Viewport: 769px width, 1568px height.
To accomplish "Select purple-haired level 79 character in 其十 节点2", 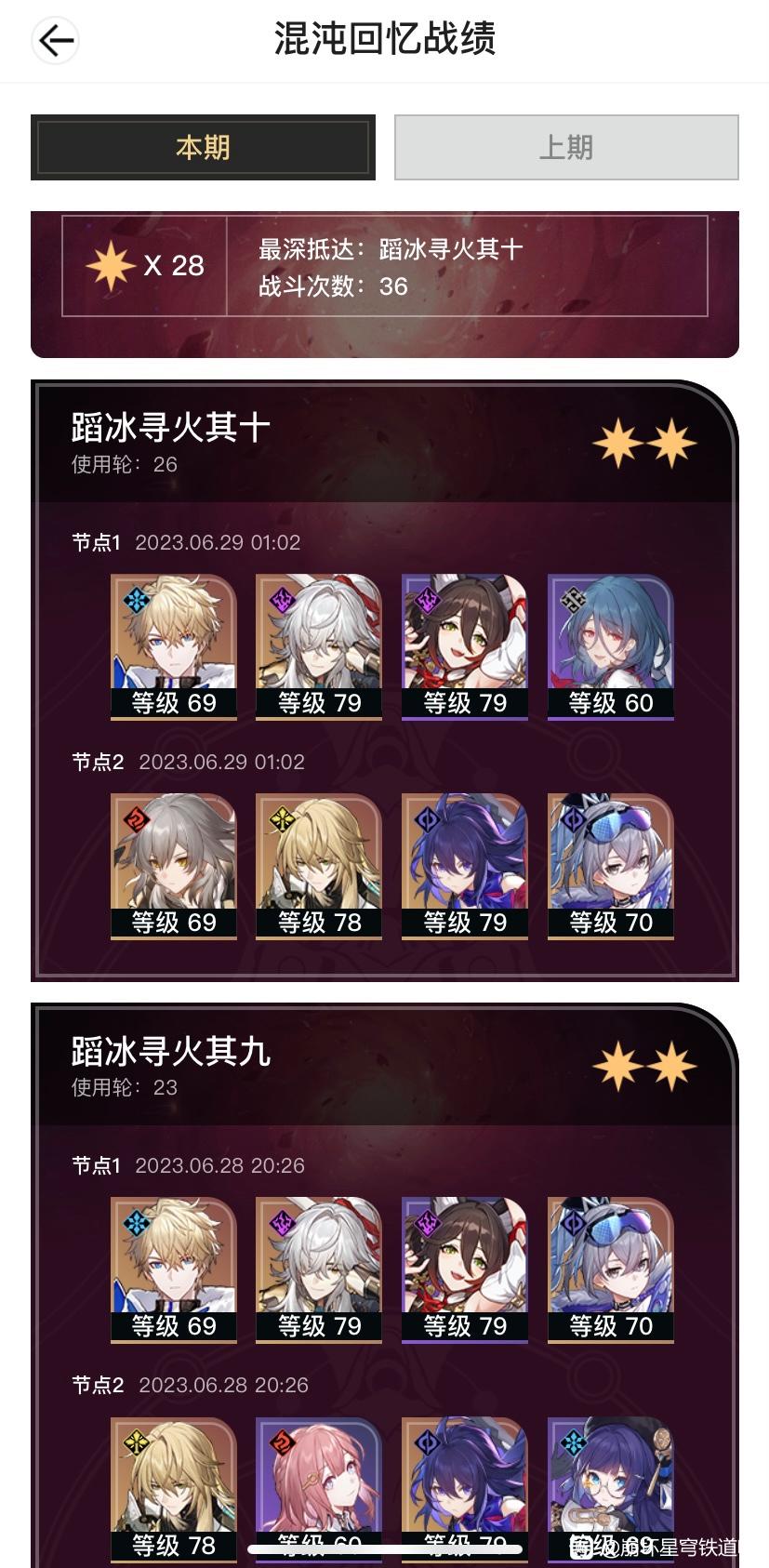I will (465, 866).
